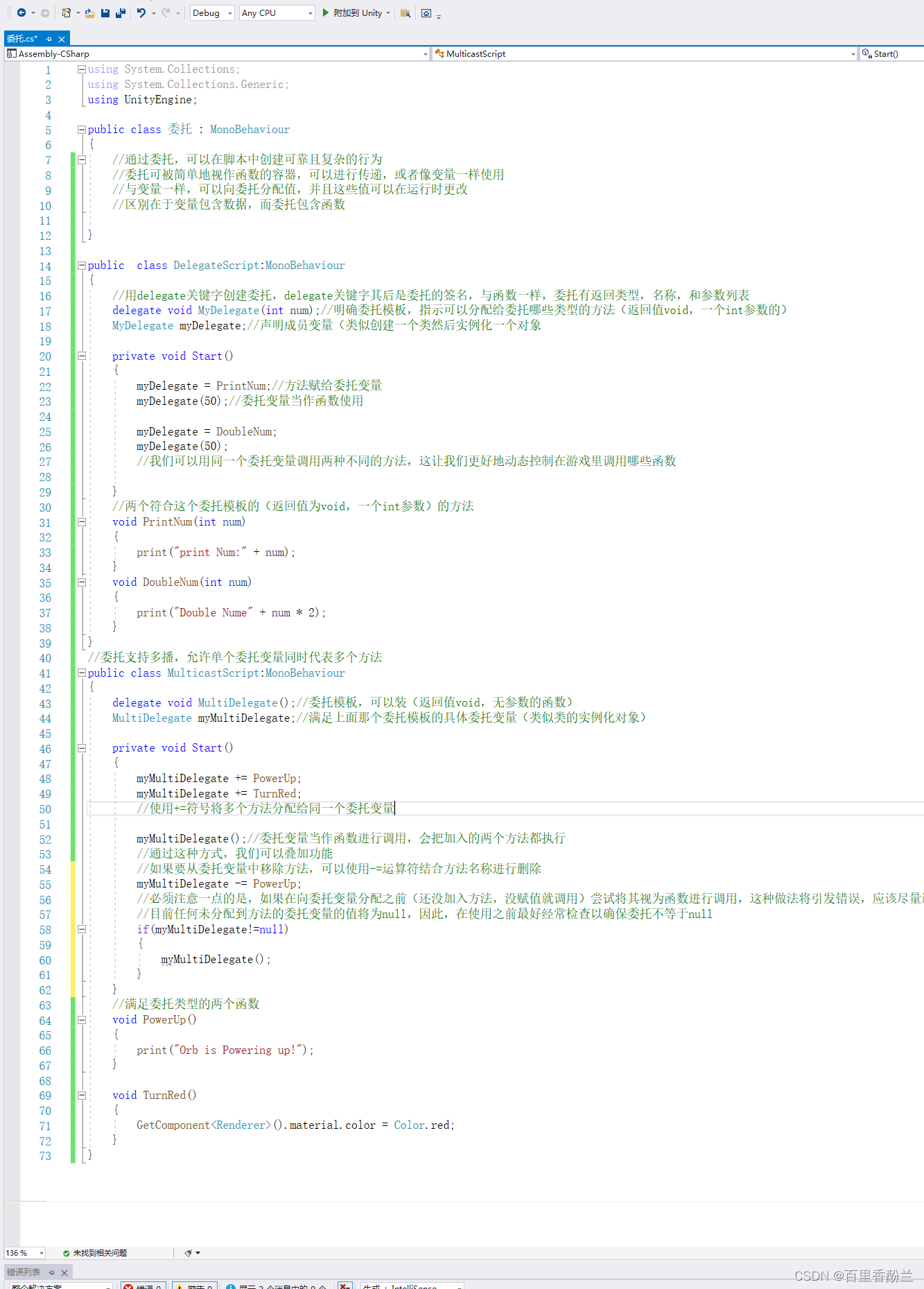Click line number 50 in the gutter
This screenshot has width=924, height=1289.
coord(45,809)
